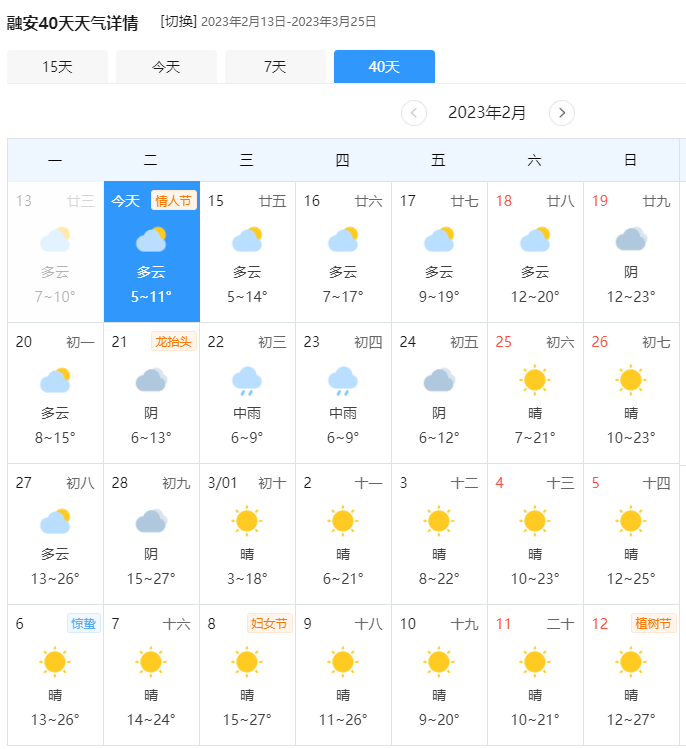686x749 pixels.
Task: Go to previous month with left arrow
Action: coord(414,113)
